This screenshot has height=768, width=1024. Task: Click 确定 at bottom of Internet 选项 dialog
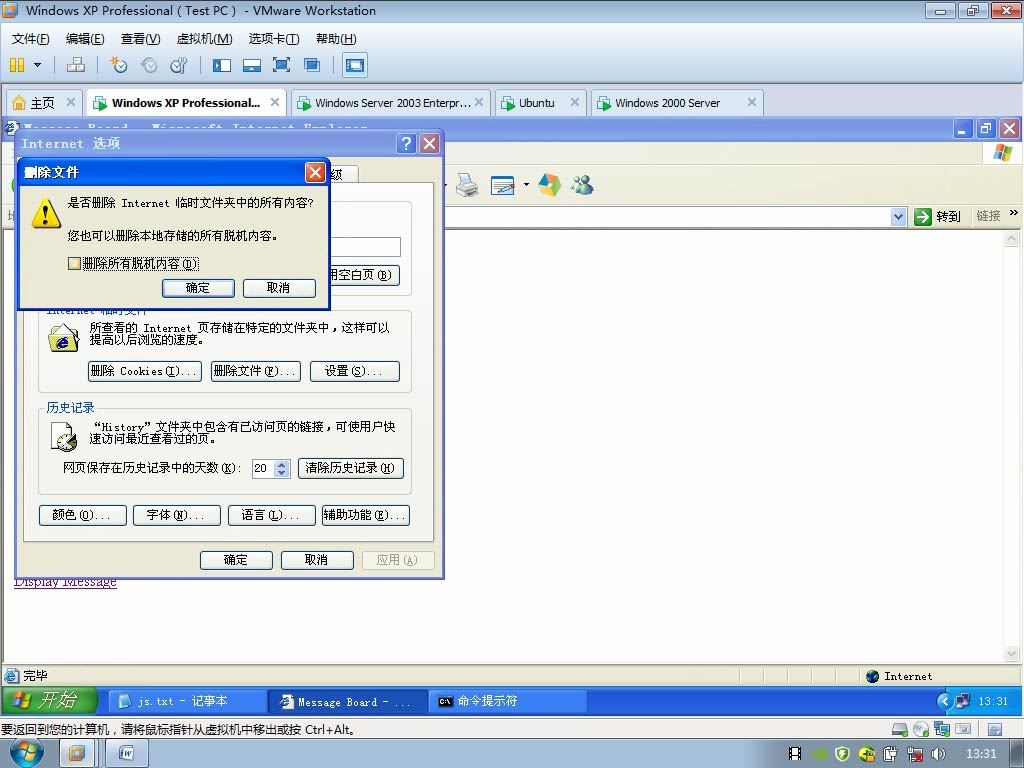coord(236,560)
